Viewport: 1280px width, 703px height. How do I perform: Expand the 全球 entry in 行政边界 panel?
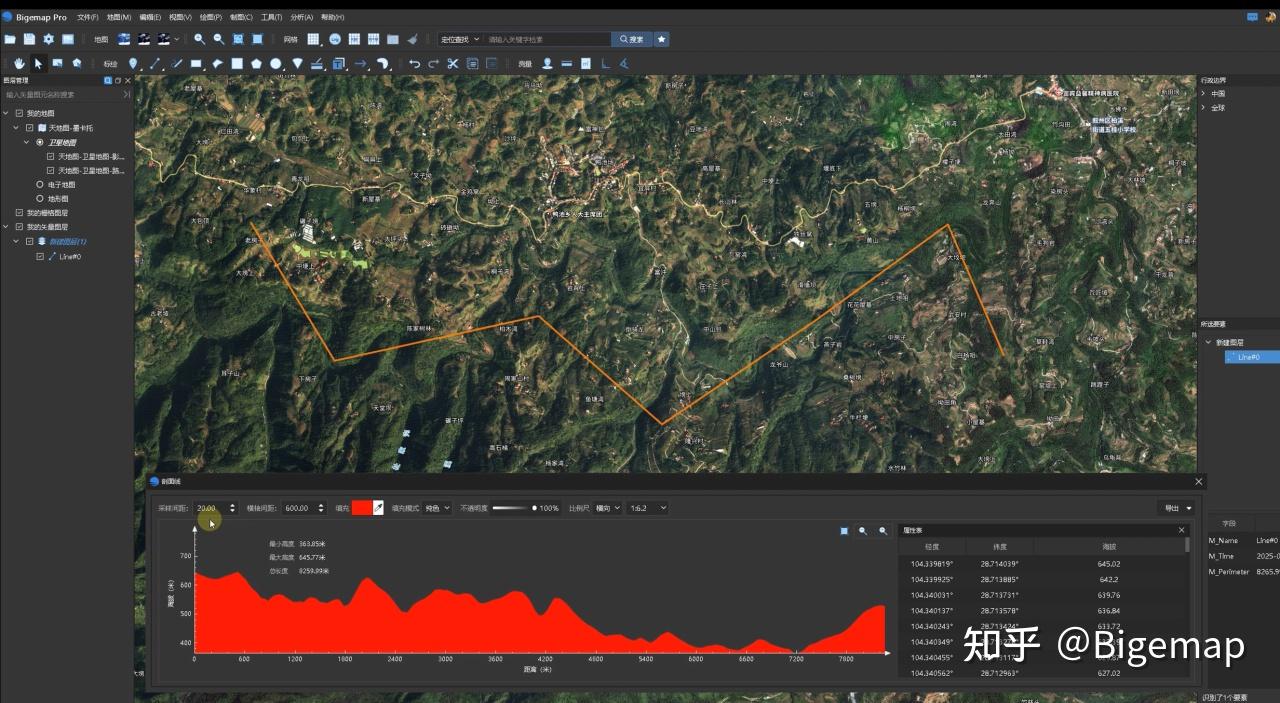1203,108
